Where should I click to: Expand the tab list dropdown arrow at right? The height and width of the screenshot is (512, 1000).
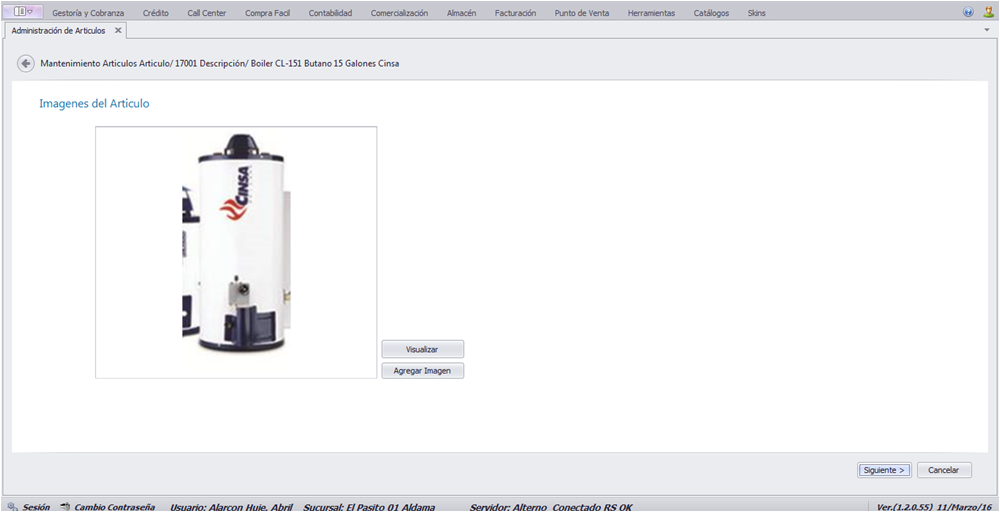click(x=987, y=30)
